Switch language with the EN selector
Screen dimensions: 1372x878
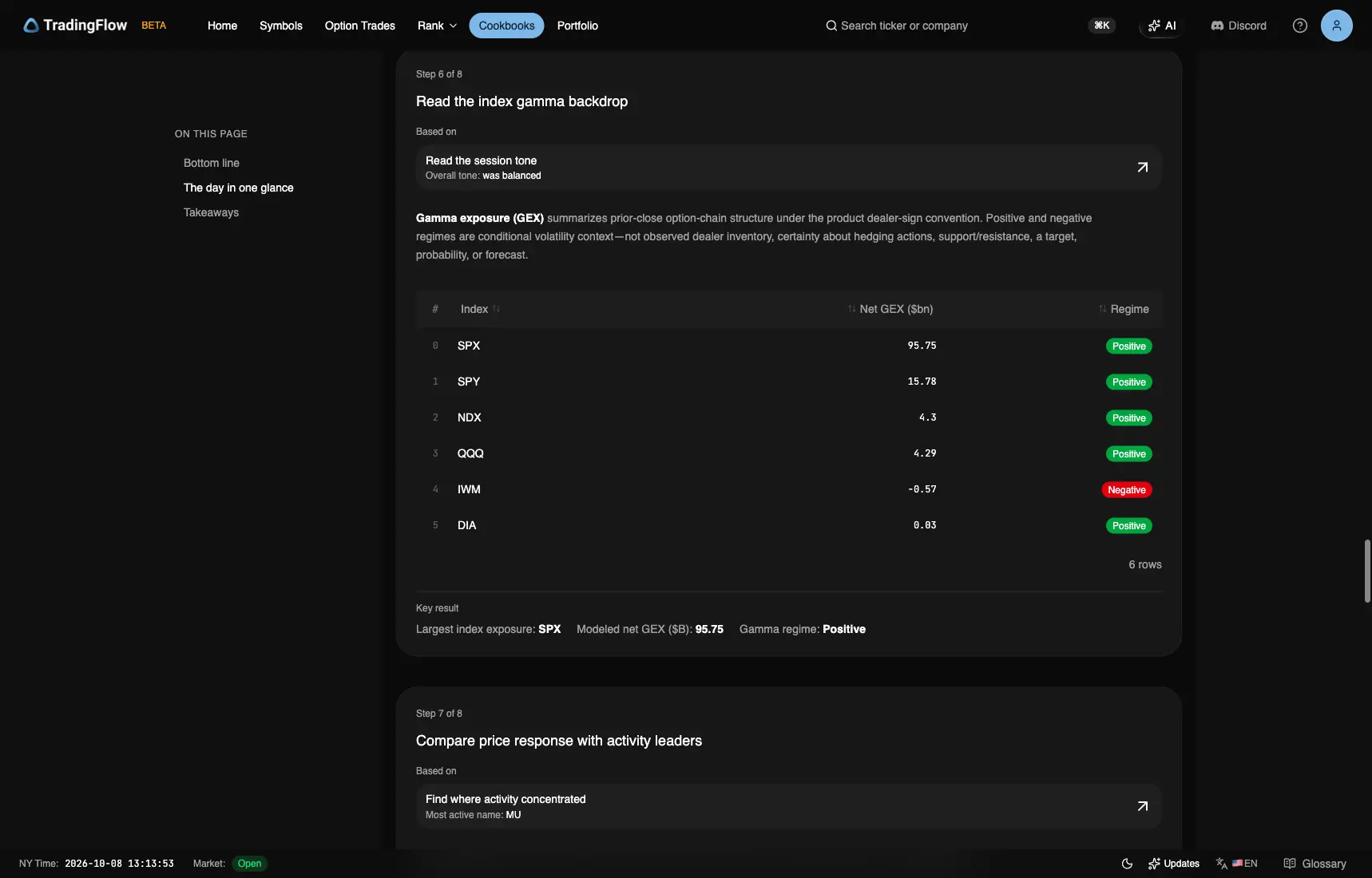point(1244,864)
